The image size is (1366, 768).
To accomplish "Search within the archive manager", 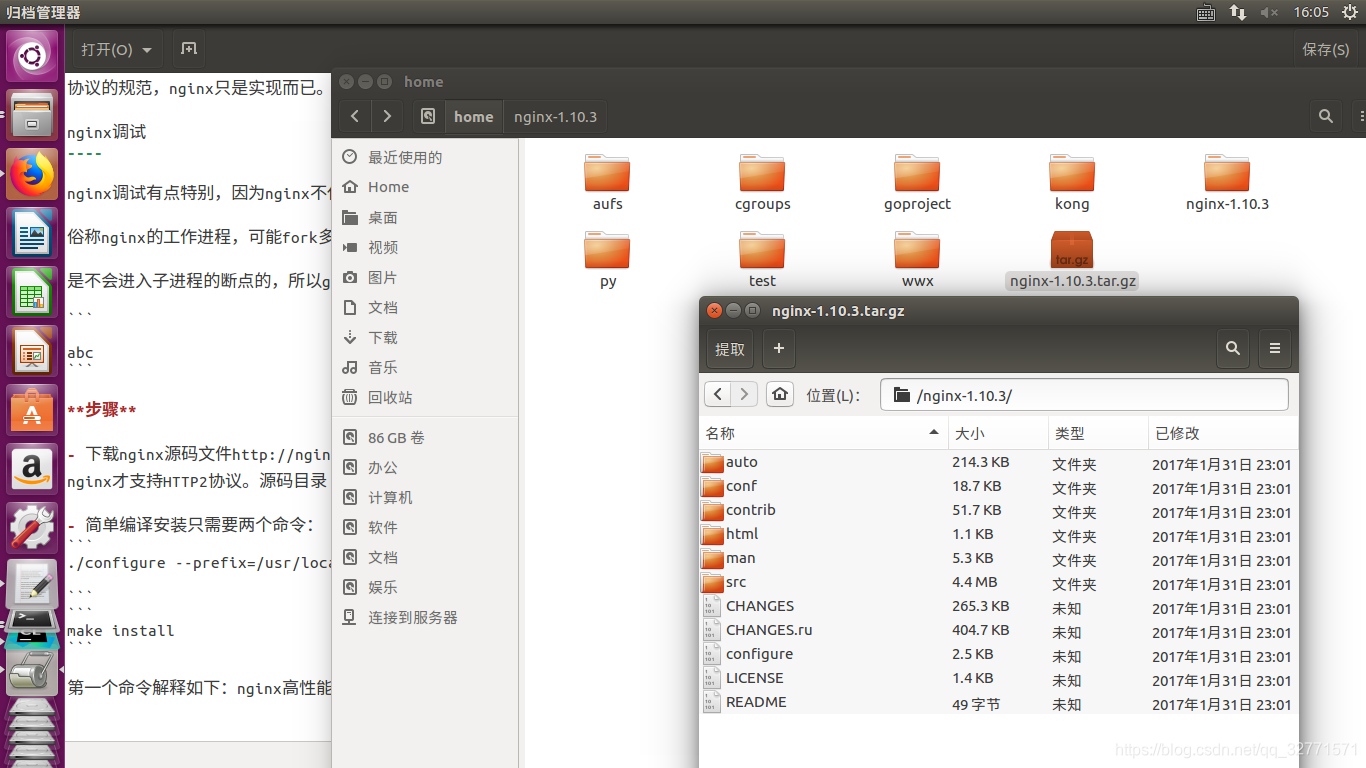I will point(1233,349).
